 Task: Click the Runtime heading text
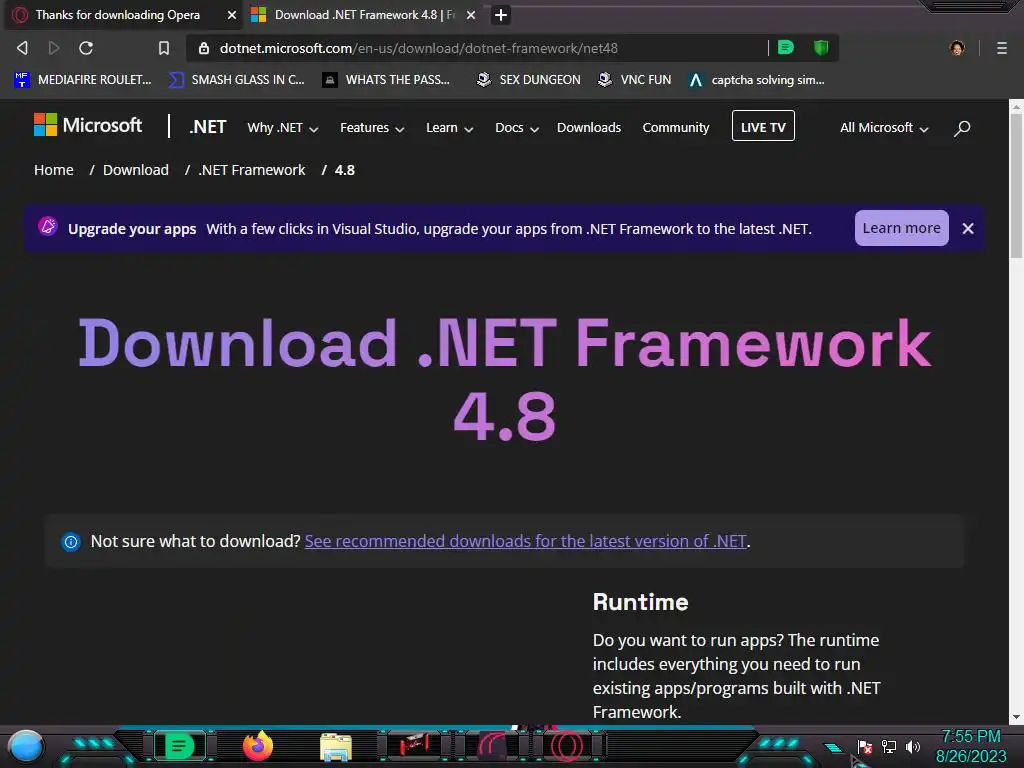click(x=640, y=601)
